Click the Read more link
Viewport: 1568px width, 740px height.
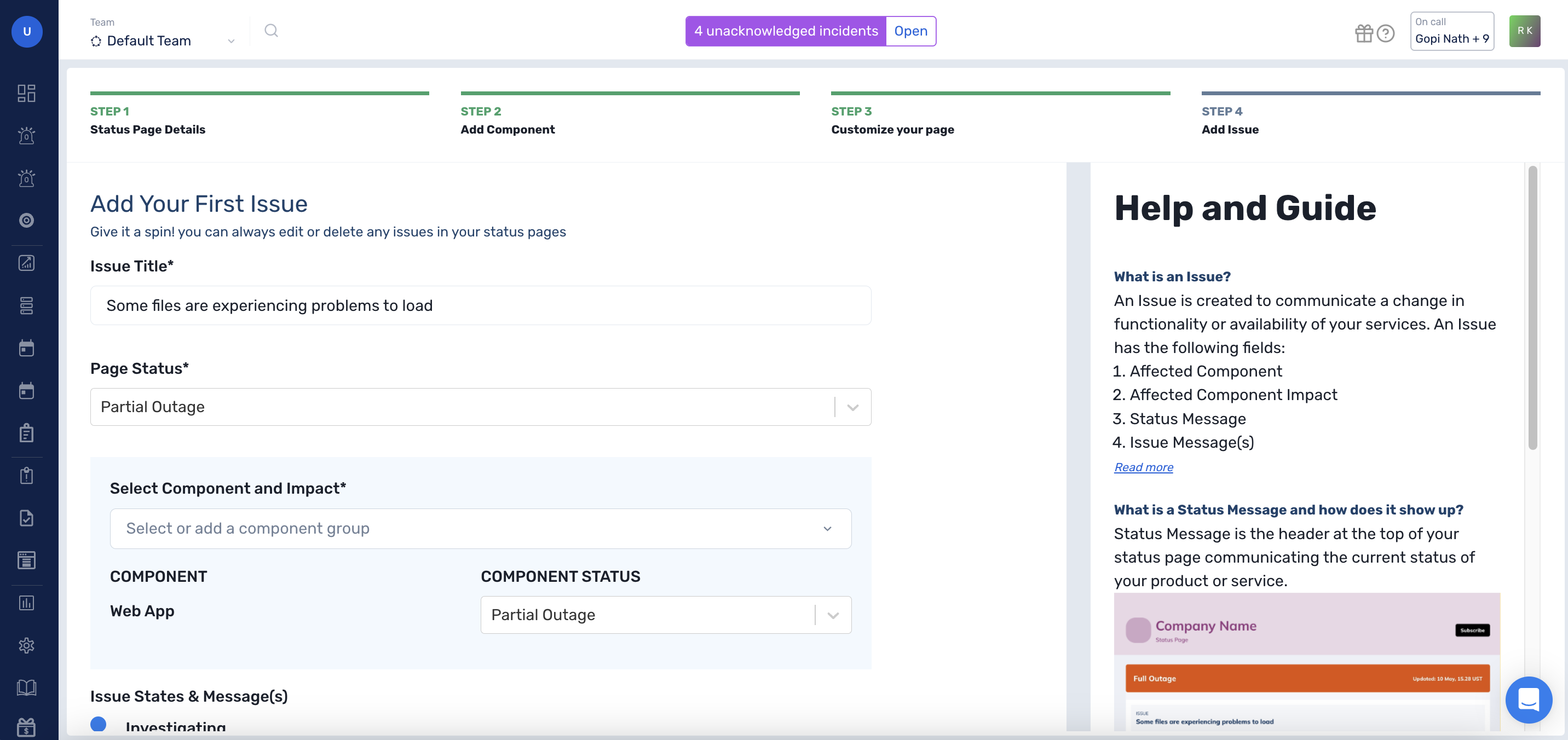(1143, 467)
